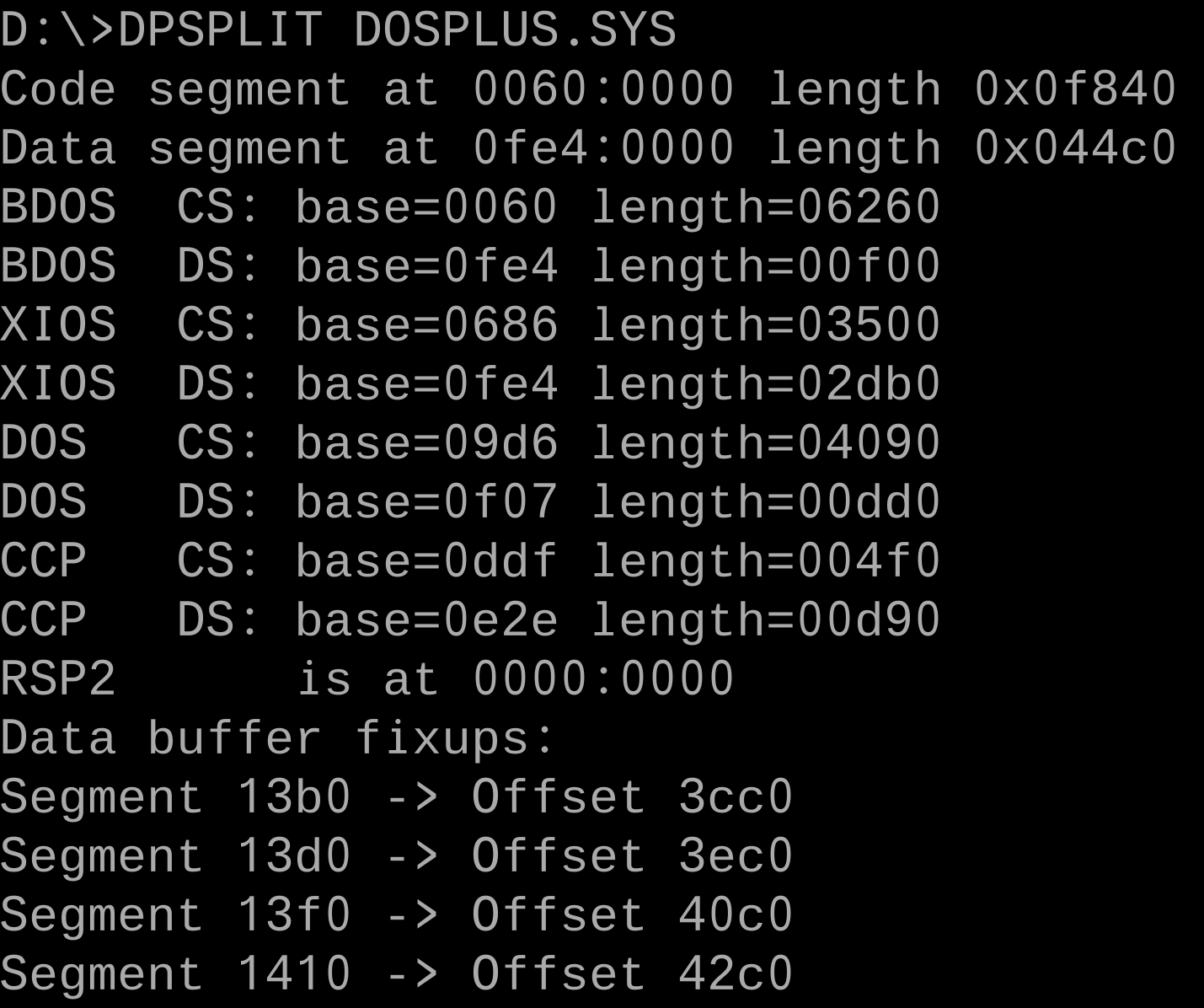The width and height of the screenshot is (1204, 1008).
Task: Click the DOS DS base=0f07 value
Action: click(x=426, y=503)
